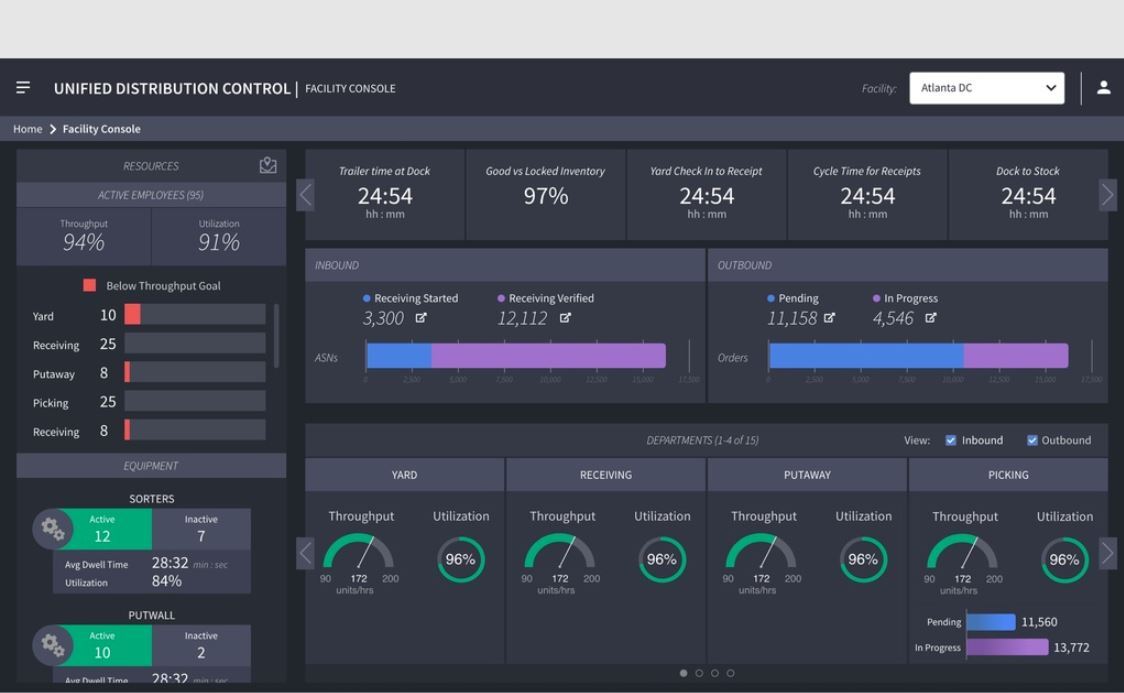The width and height of the screenshot is (1124, 693).
Task: Click the user profile icon
Action: (x=1103, y=88)
